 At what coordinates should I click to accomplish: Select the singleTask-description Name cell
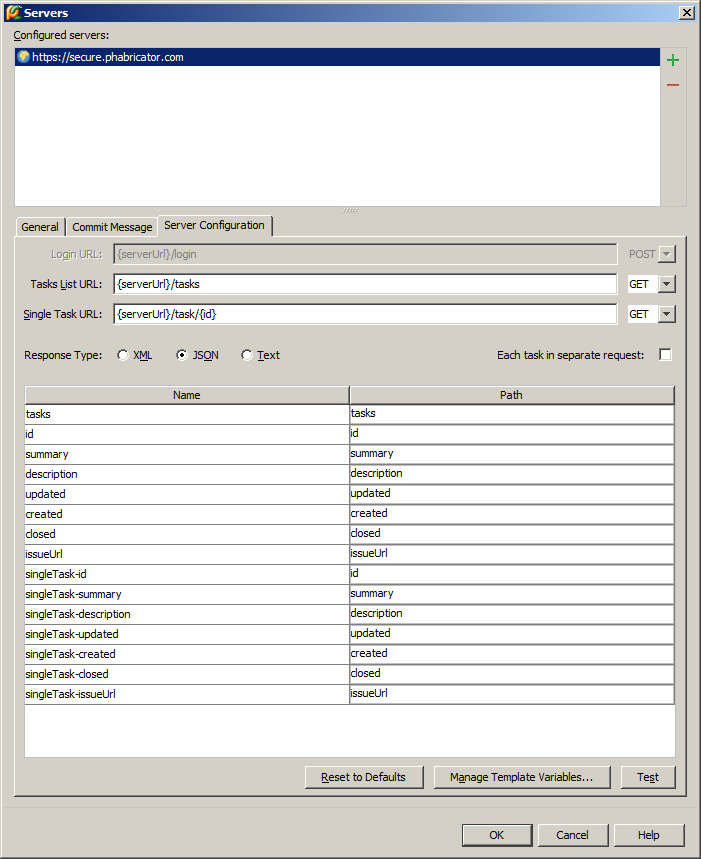pyautogui.click(x=187, y=614)
